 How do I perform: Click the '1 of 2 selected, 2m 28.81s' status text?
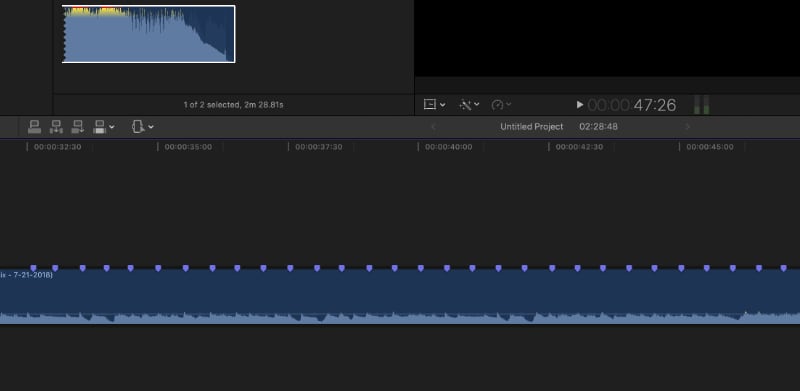[234, 105]
